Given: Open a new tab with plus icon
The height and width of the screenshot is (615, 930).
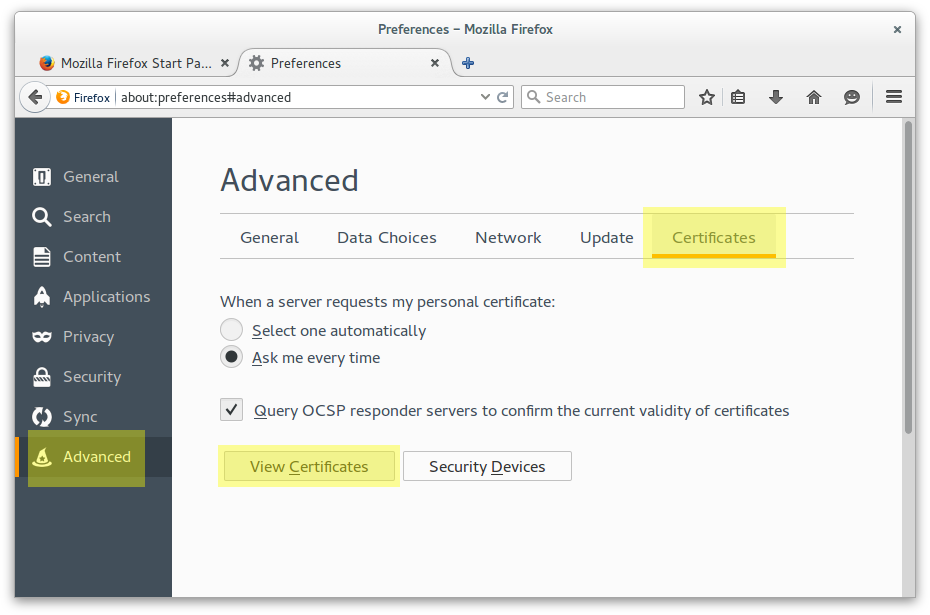Looking at the screenshot, I should tap(468, 63).
